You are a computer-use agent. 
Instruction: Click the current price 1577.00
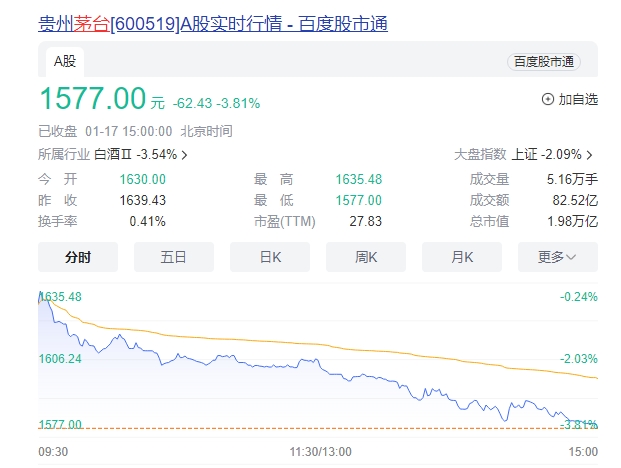pos(93,98)
